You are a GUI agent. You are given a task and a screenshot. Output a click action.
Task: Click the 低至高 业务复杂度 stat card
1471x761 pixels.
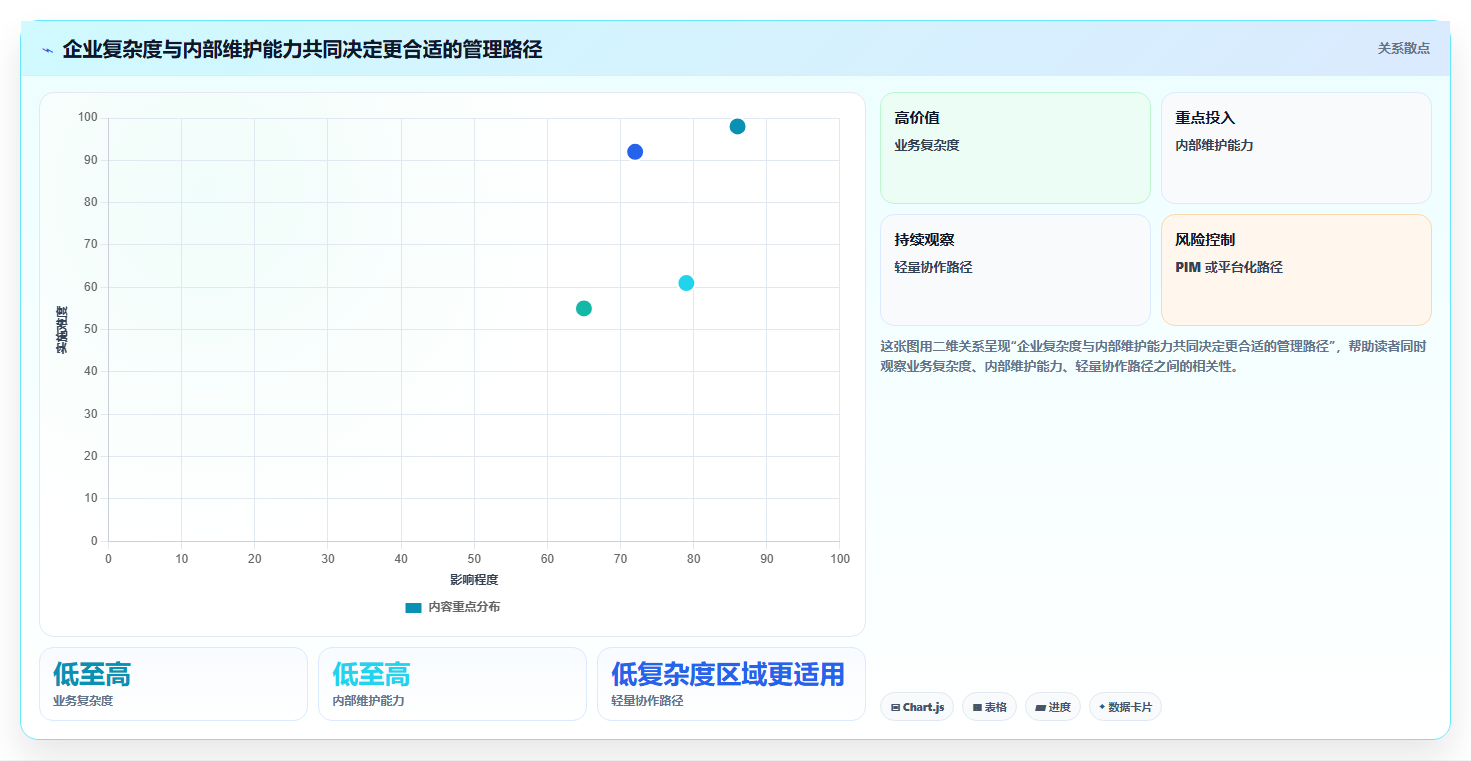[173, 684]
